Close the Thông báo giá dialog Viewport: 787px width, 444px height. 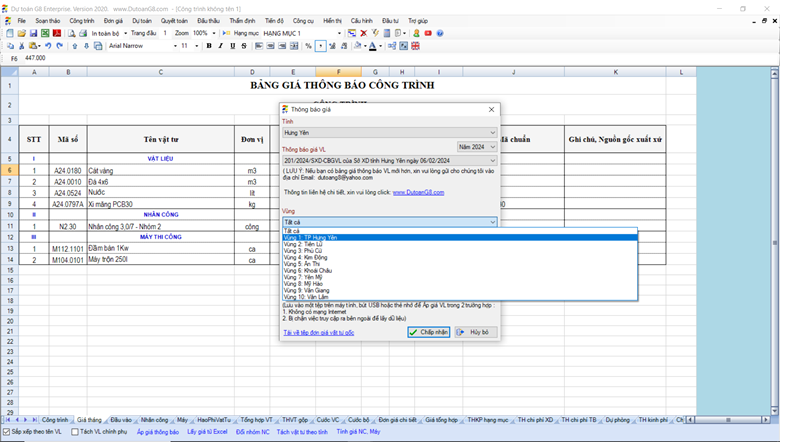(491, 109)
